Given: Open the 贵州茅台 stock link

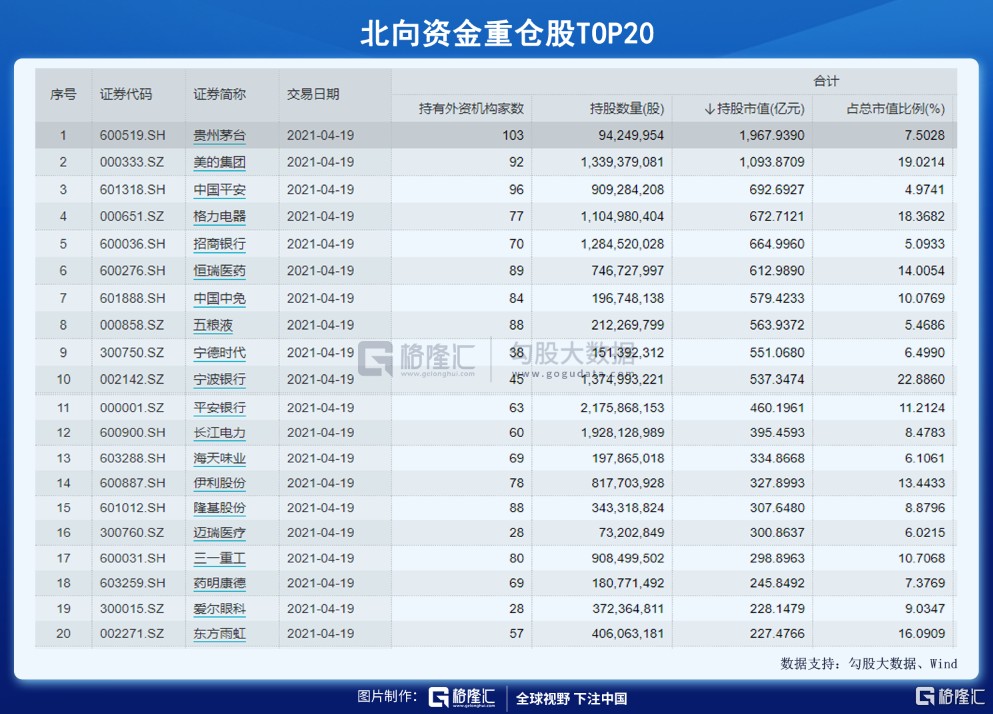Looking at the screenshot, I should coord(219,136).
